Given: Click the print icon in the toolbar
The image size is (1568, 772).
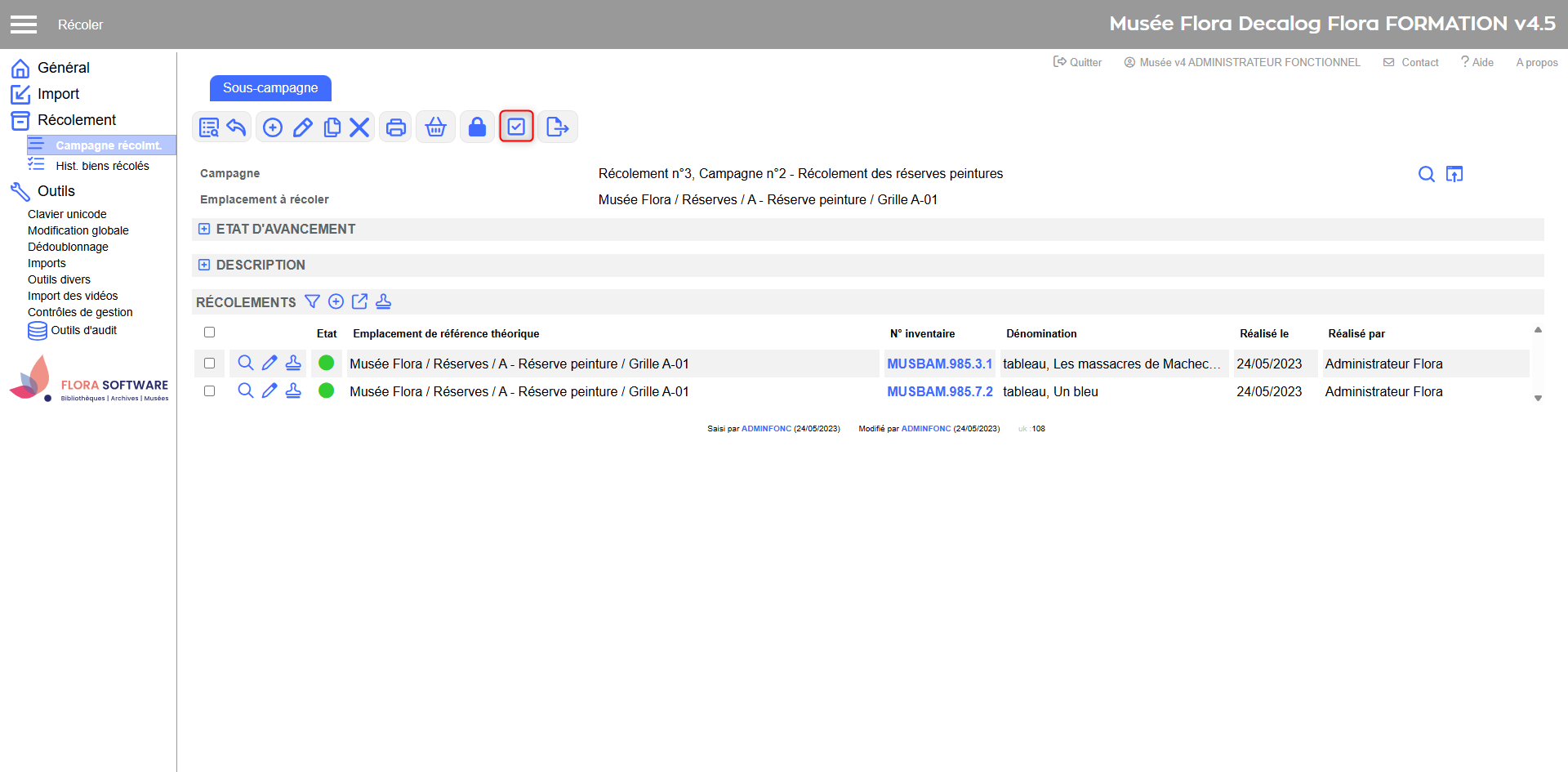Looking at the screenshot, I should (x=396, y=127).
